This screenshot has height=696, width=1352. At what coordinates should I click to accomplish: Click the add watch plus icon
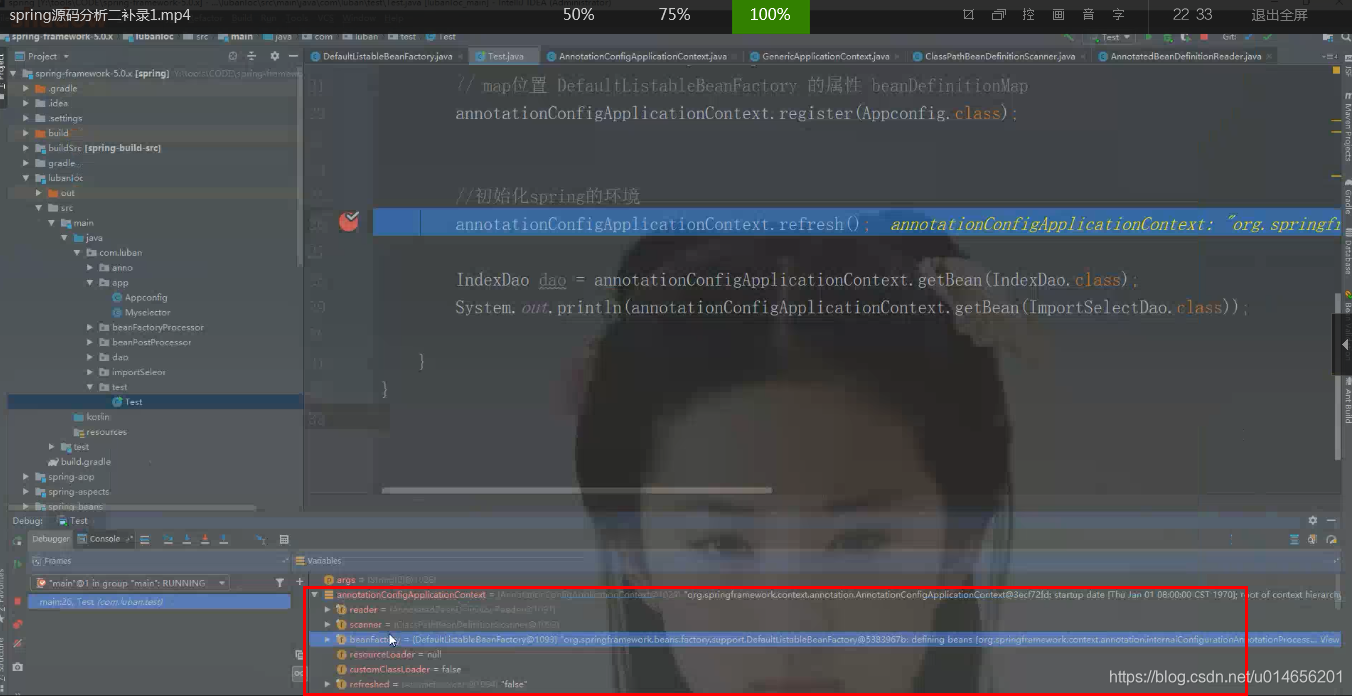coord(299,581)
